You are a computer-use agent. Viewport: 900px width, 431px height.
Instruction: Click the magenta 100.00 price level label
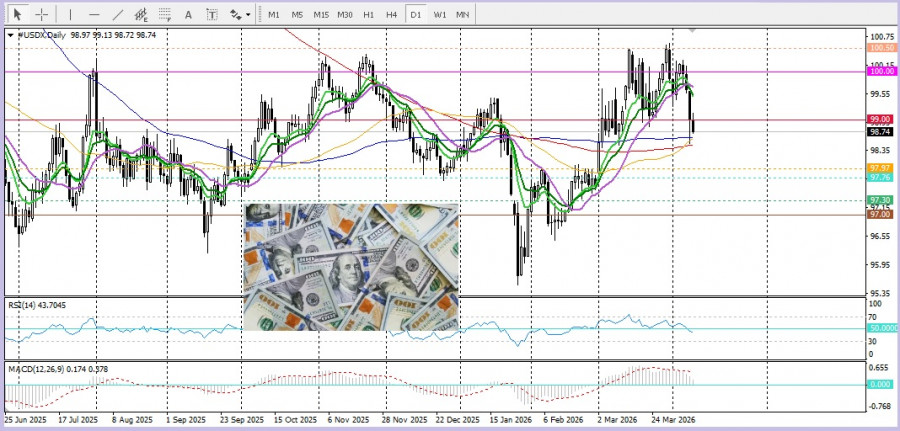click(881, 72)
